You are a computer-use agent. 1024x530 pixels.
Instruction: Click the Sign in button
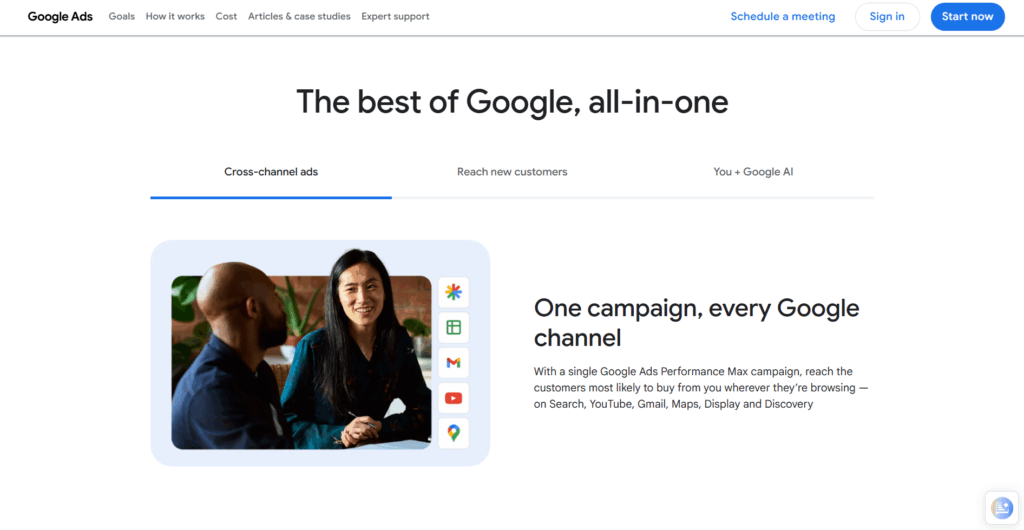(x=887, y=16)
